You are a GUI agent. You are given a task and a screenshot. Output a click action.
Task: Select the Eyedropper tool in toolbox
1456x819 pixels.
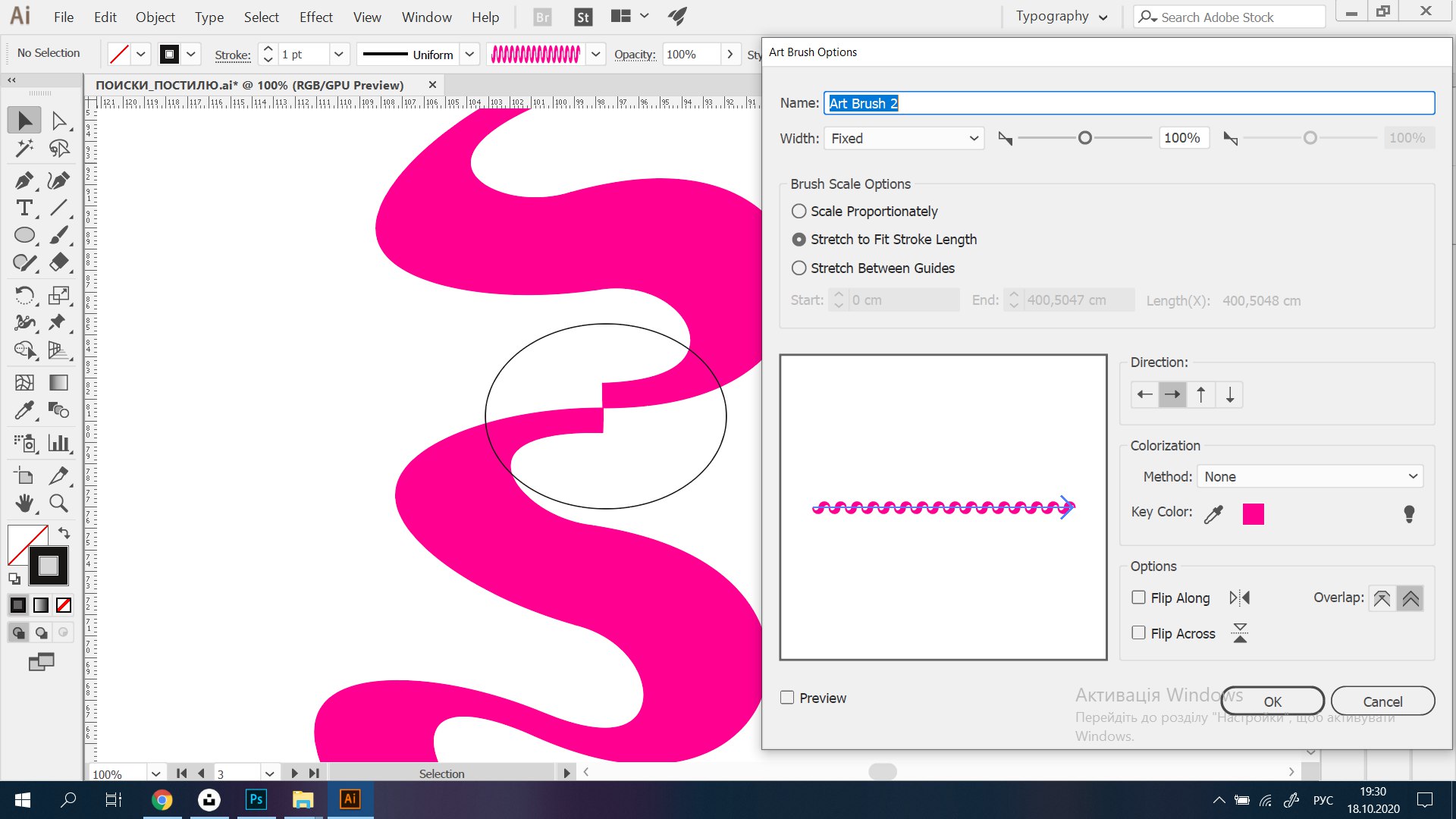click(24, 410)
